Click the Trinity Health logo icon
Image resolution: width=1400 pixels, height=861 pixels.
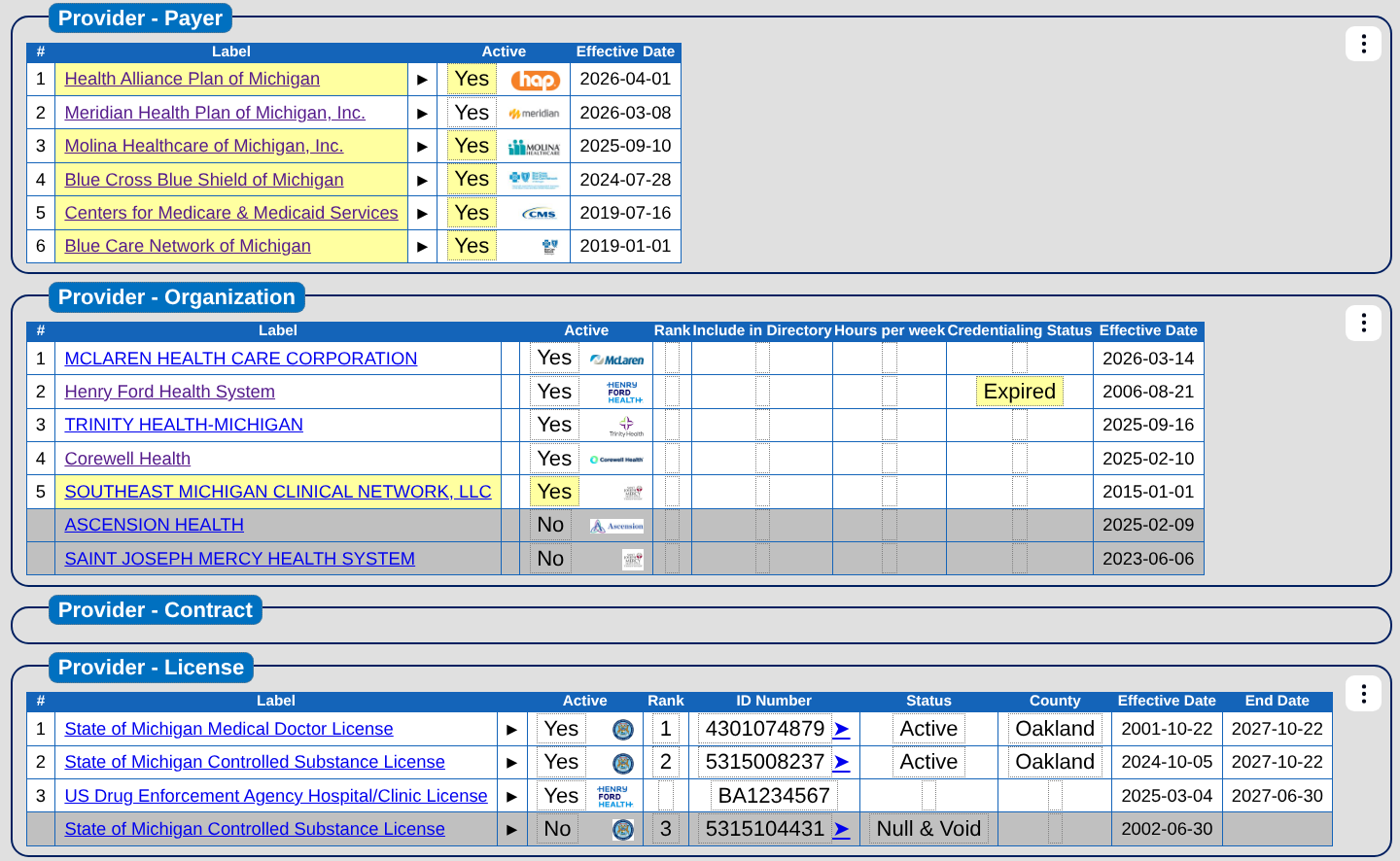click(x=626, y=427)
